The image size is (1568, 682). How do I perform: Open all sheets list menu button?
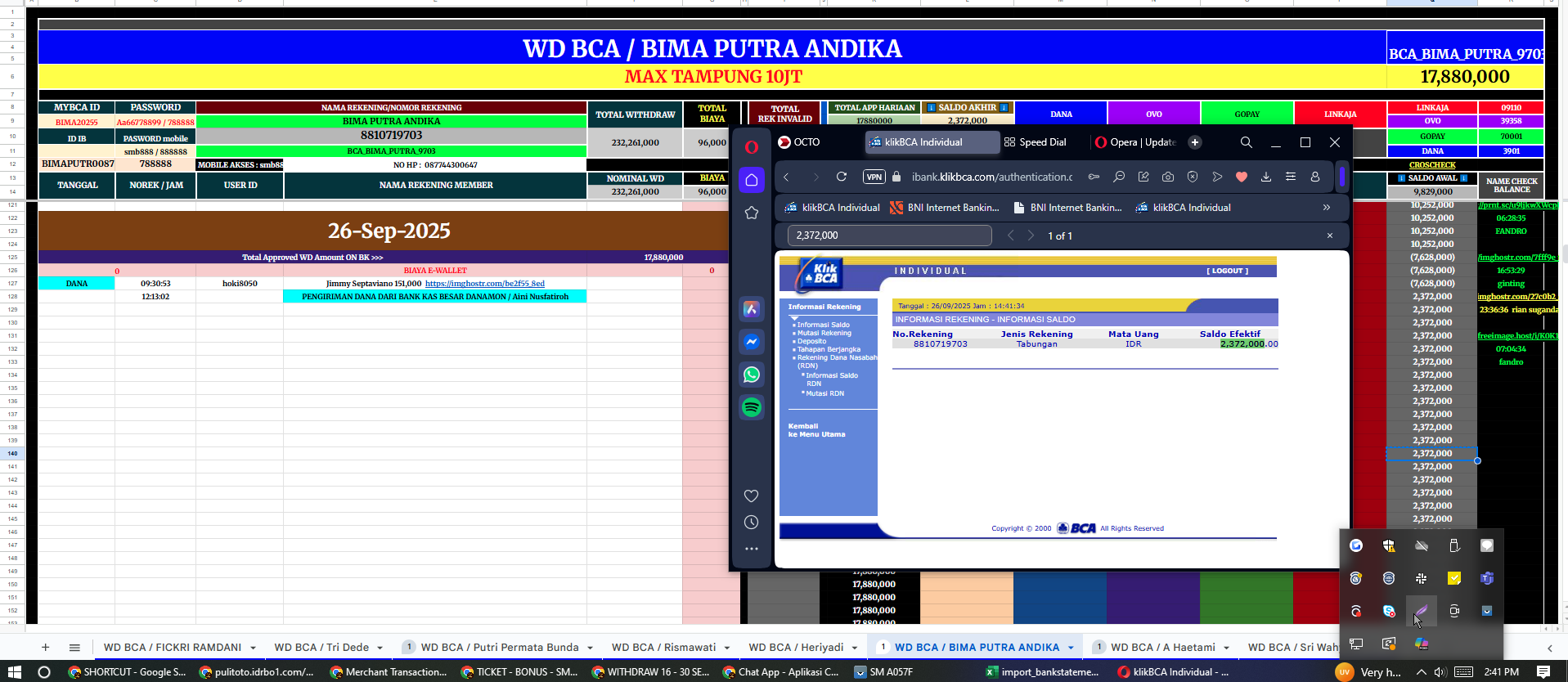click(x=74, y=648)
